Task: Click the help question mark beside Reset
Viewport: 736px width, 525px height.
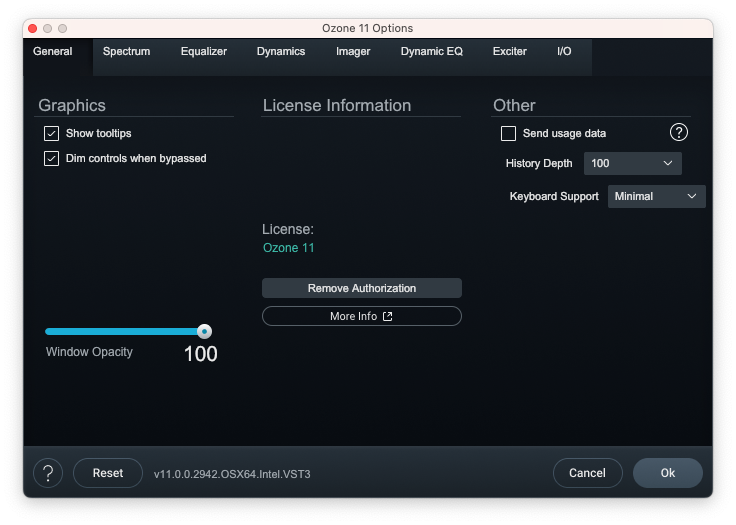Action: click(x=48, y=473)
